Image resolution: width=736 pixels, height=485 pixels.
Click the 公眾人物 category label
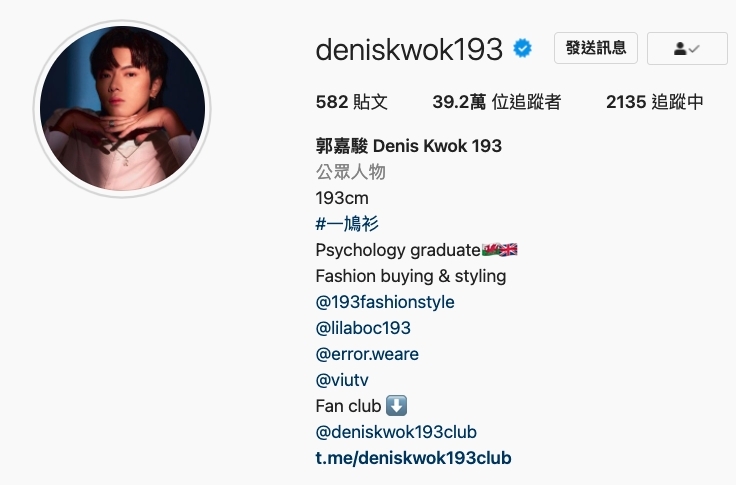pyautogui.click(x=351, y=172)
